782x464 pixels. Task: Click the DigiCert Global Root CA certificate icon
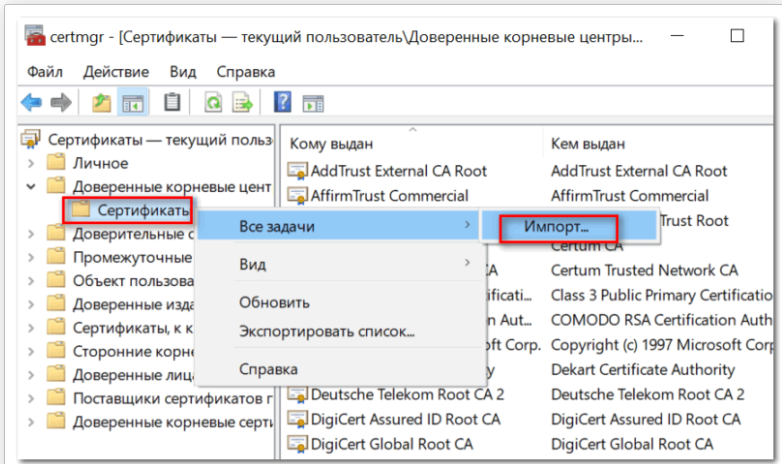(297, 444)
